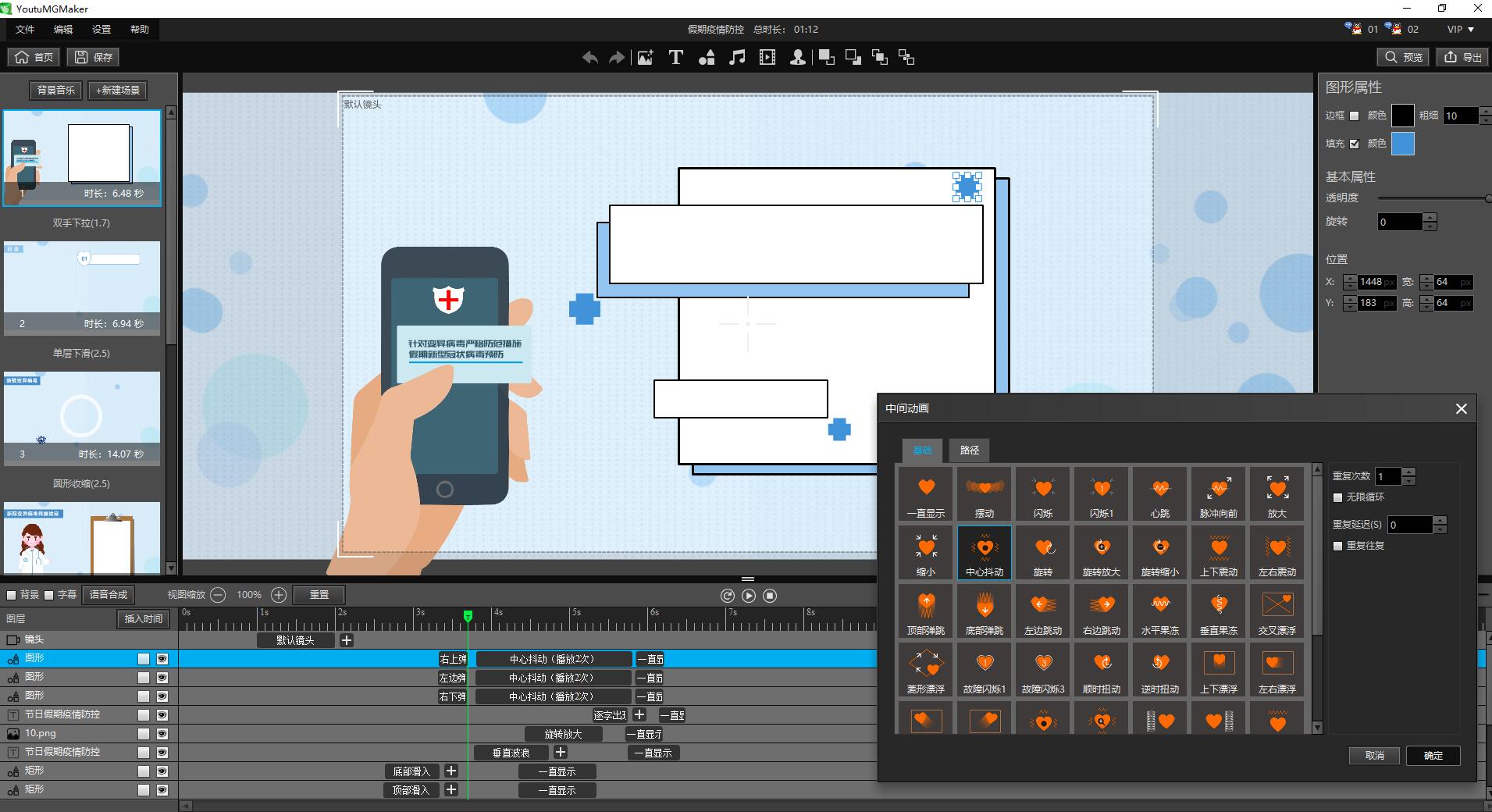The height and width of the screenshot is (812, 1492).
Task: Click the blue fill color swatch
Action: pyautogui.click(x=1402, y=144)
